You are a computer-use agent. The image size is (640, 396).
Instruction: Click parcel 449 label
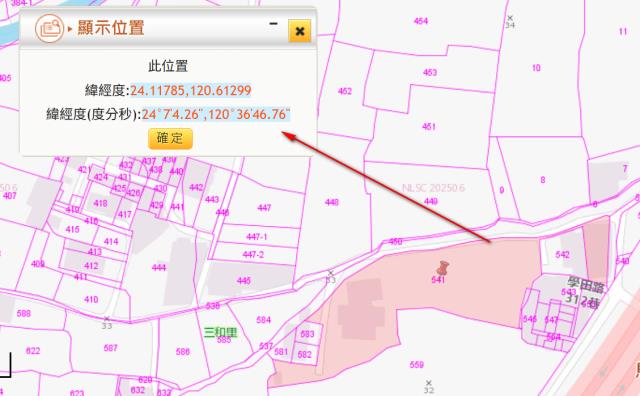point(431,201)
